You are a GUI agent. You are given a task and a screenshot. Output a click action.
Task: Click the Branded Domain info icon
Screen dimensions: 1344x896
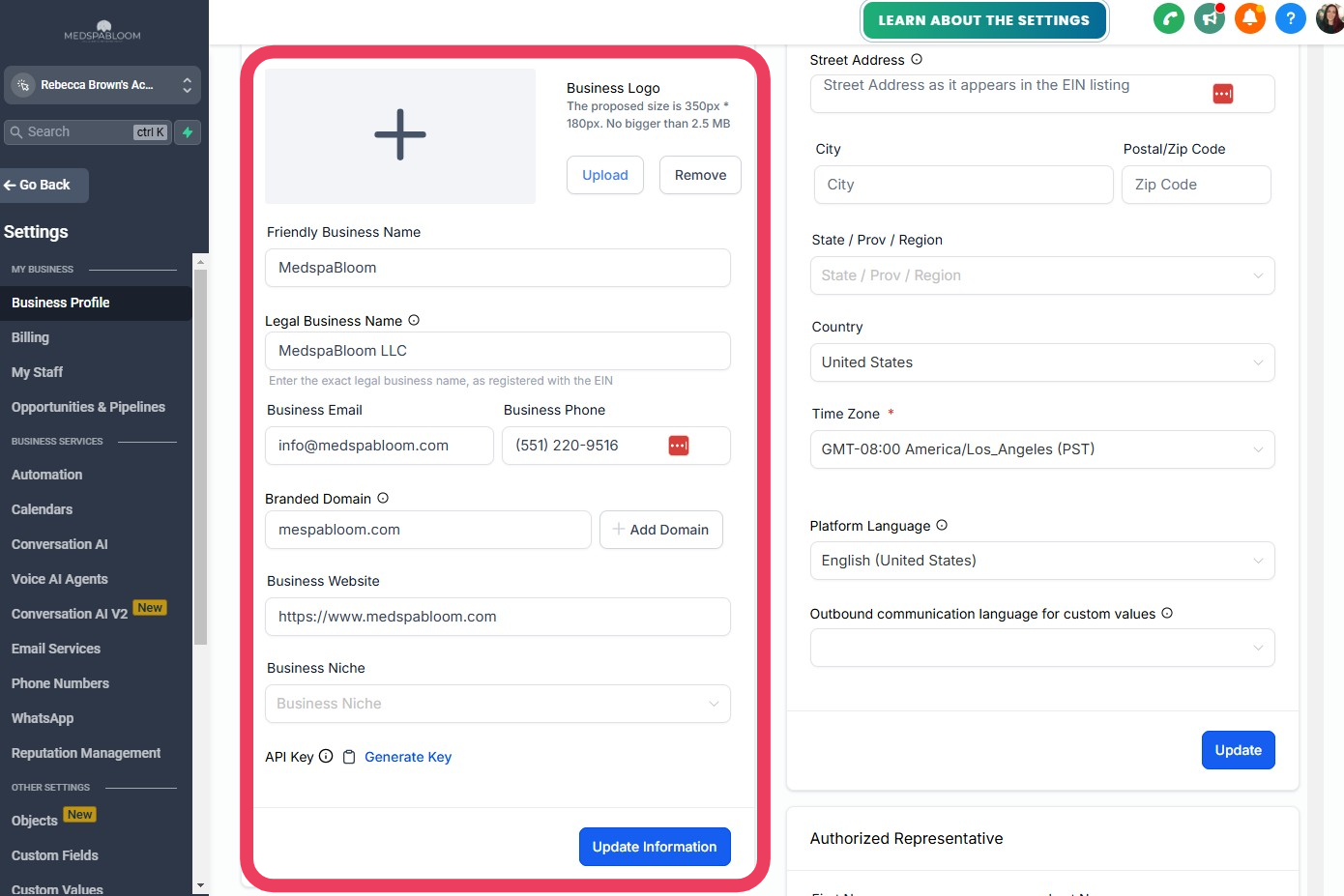pos(383,498)
